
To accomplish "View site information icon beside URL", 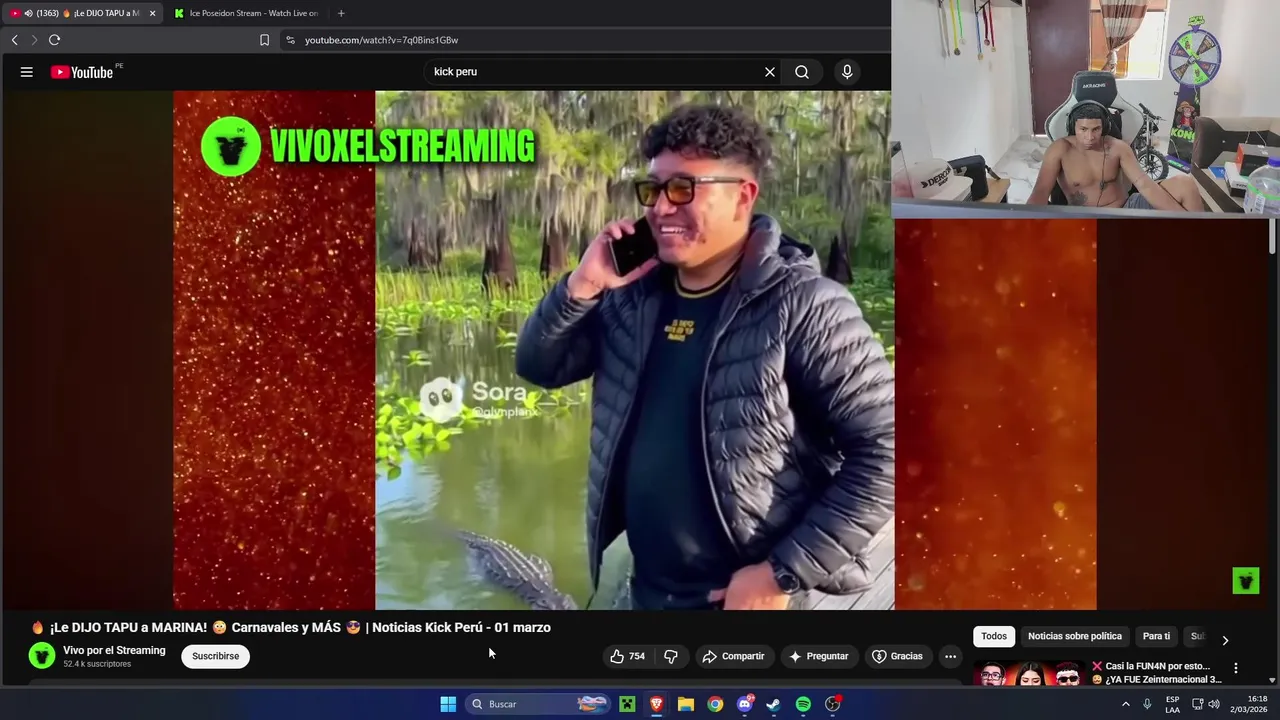I will 290,40.
